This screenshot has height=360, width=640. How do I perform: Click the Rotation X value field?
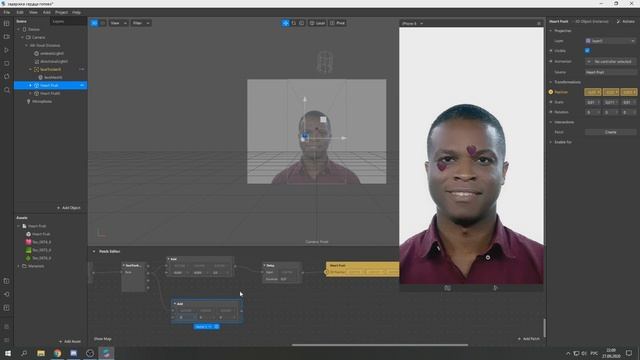click(x=593, y=112)
